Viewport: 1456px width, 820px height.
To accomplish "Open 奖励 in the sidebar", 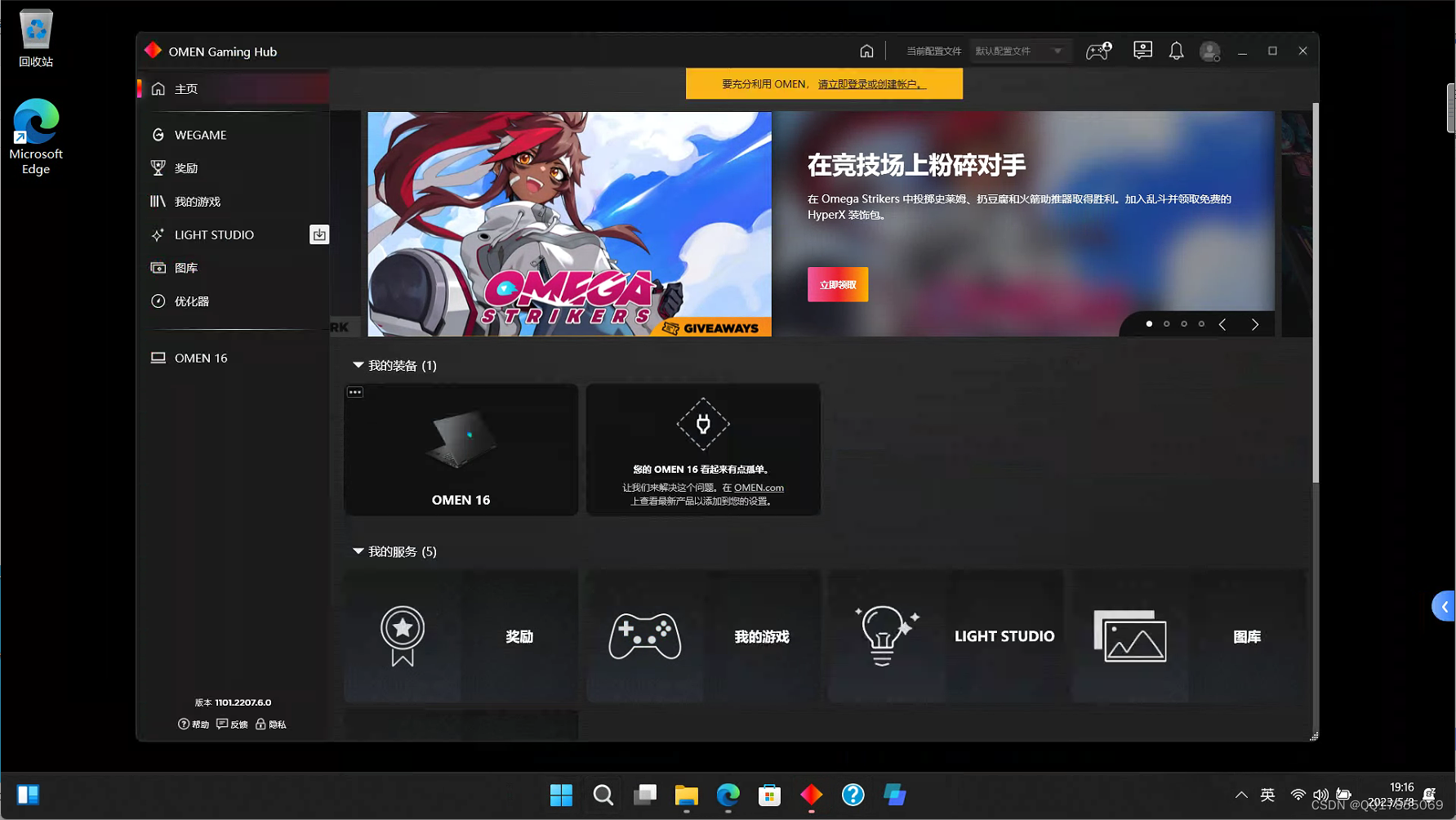I will tap(234, 168).
